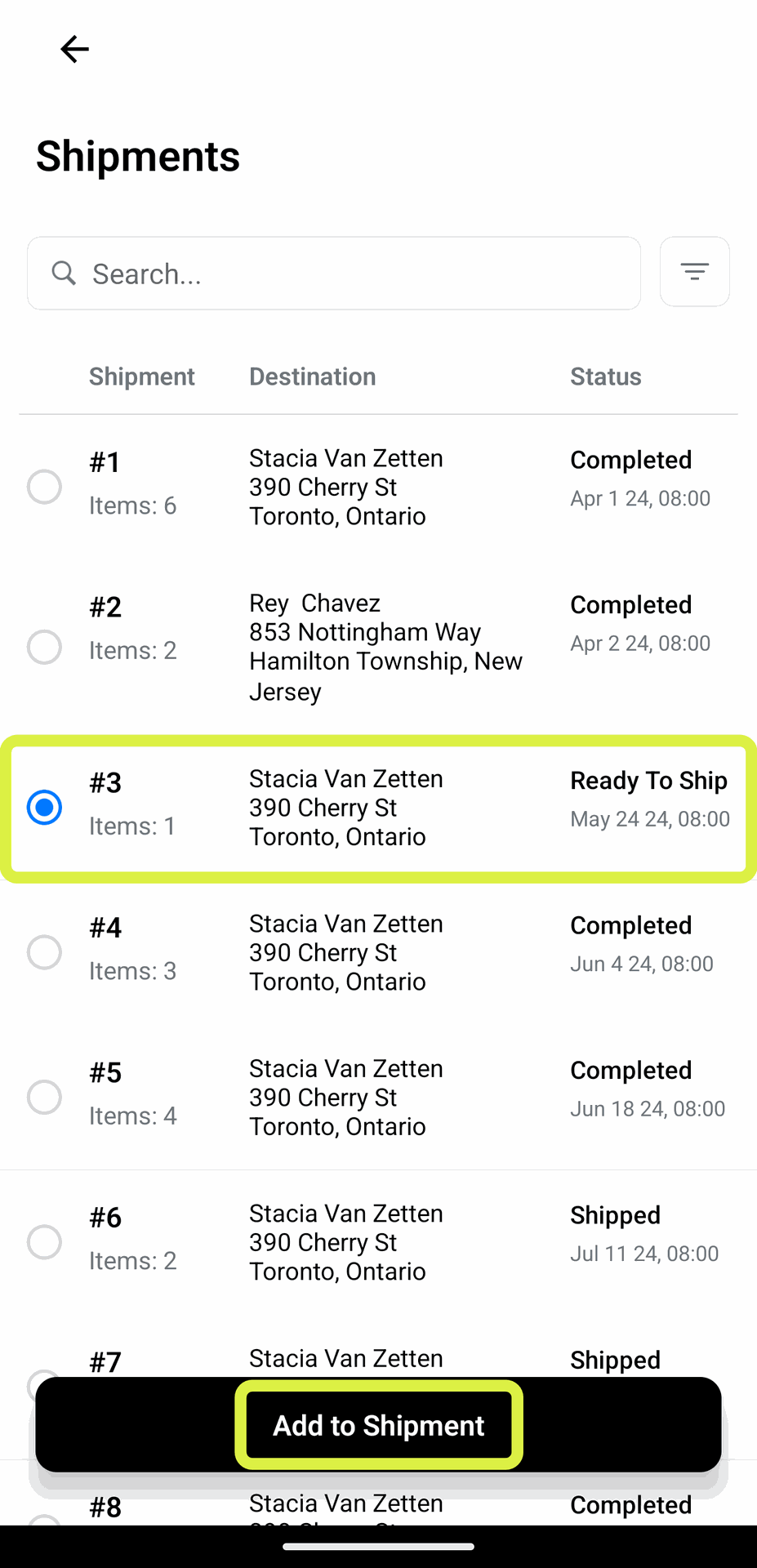Click the search magnifier icon
The image size is (757, 1568).
click(x=64, y=274)
